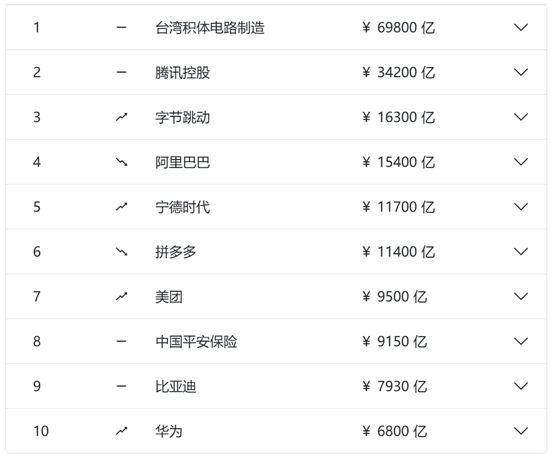Expand the 宁德时代 row chevron
The image size is (554, 457).
pos(521,207)
